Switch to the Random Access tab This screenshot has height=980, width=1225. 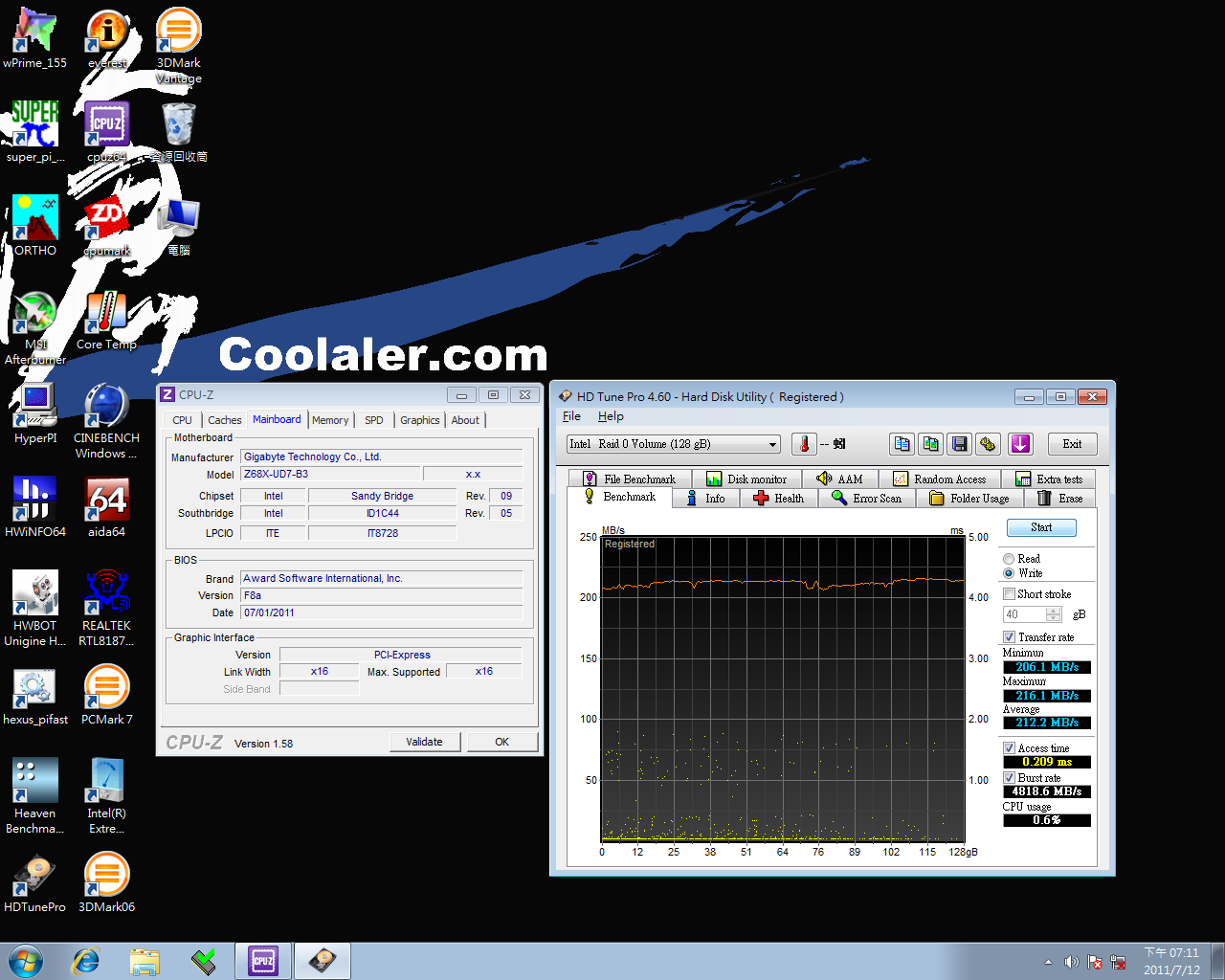(x=939, y=479)
